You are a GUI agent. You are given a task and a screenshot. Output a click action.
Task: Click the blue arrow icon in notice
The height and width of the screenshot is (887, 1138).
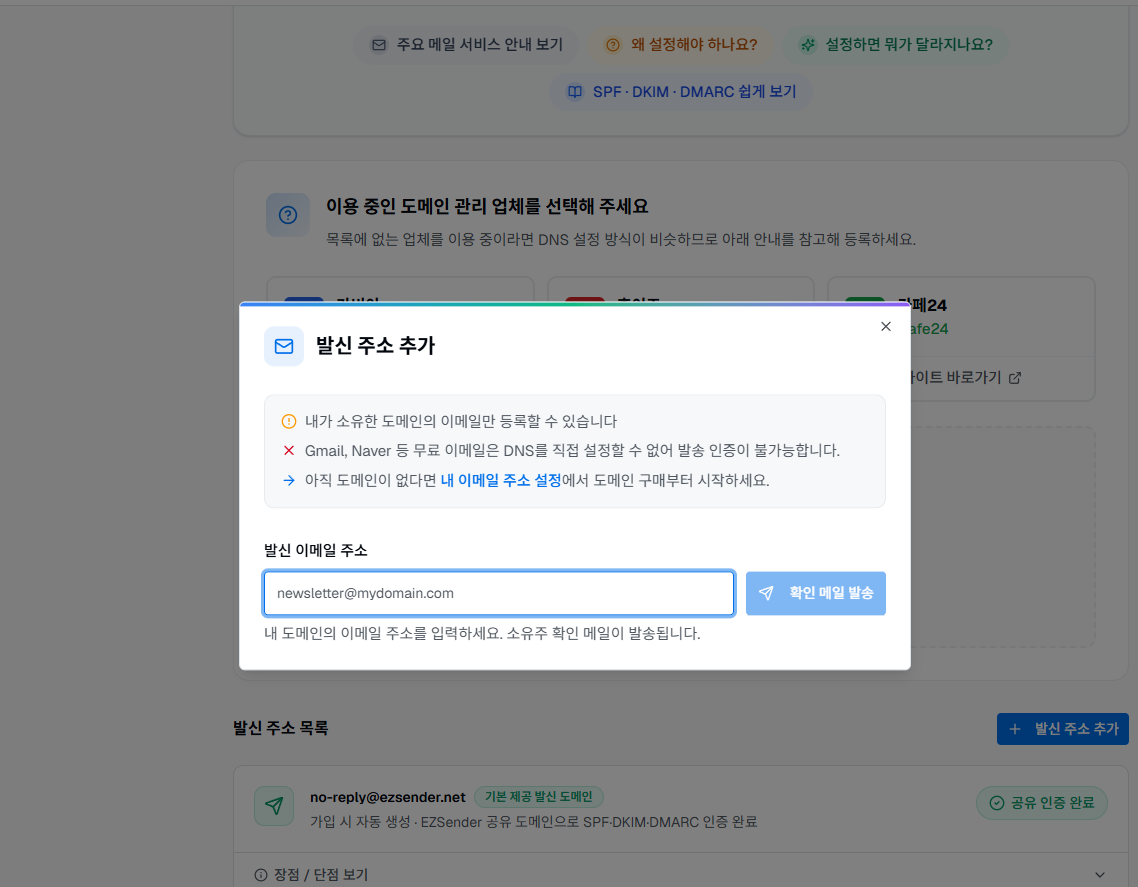289,481
